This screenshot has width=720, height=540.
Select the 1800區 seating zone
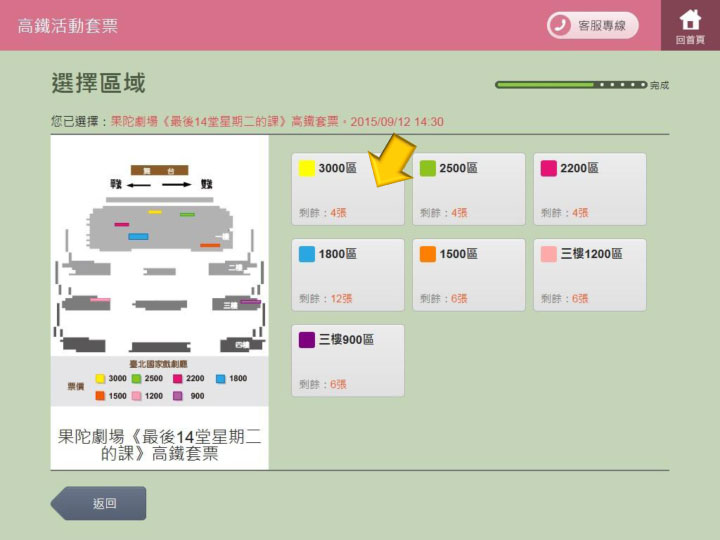click(x=348, y=275)
